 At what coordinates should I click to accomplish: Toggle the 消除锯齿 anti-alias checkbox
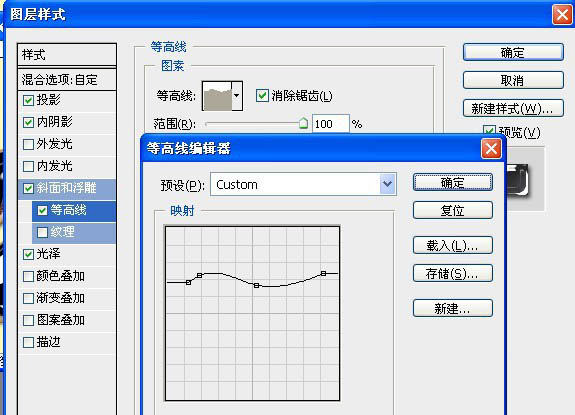[x=262, y=96]
